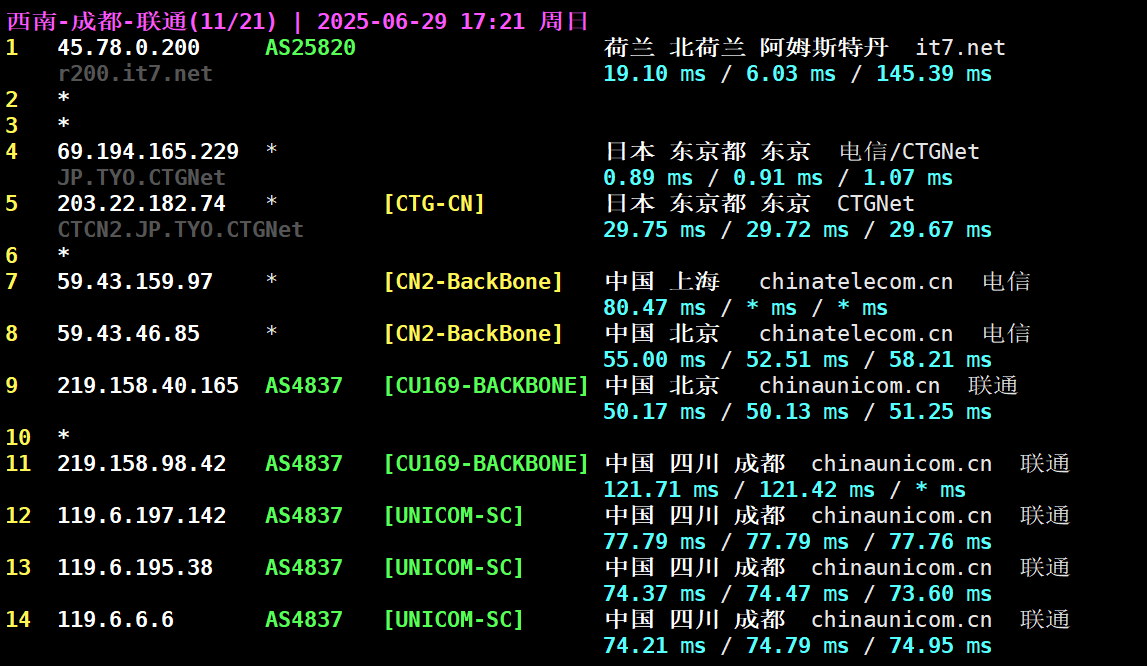The height and width of the screenshot is (666, 1147).
Task: Click IP address 203.22.182.74
Action: (142, 203)
